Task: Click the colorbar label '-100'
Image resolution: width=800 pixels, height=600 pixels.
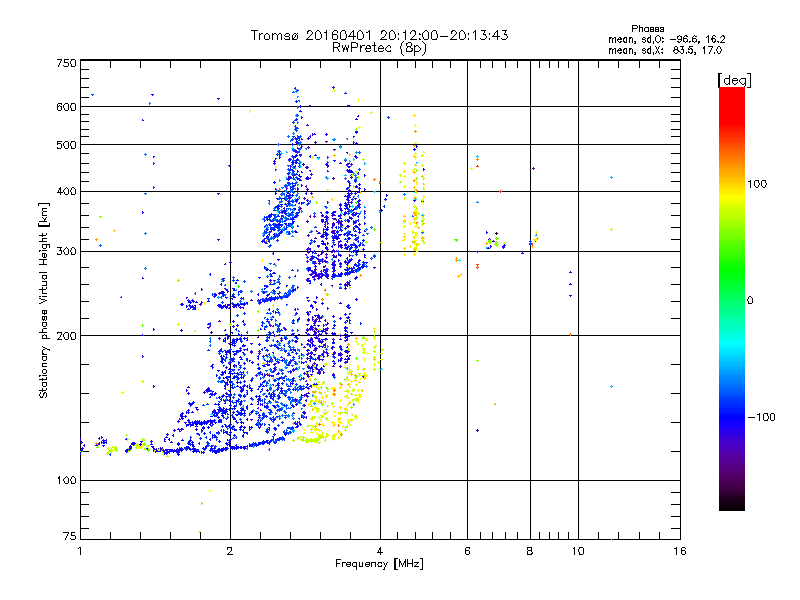Action: [x=761, y=417]
